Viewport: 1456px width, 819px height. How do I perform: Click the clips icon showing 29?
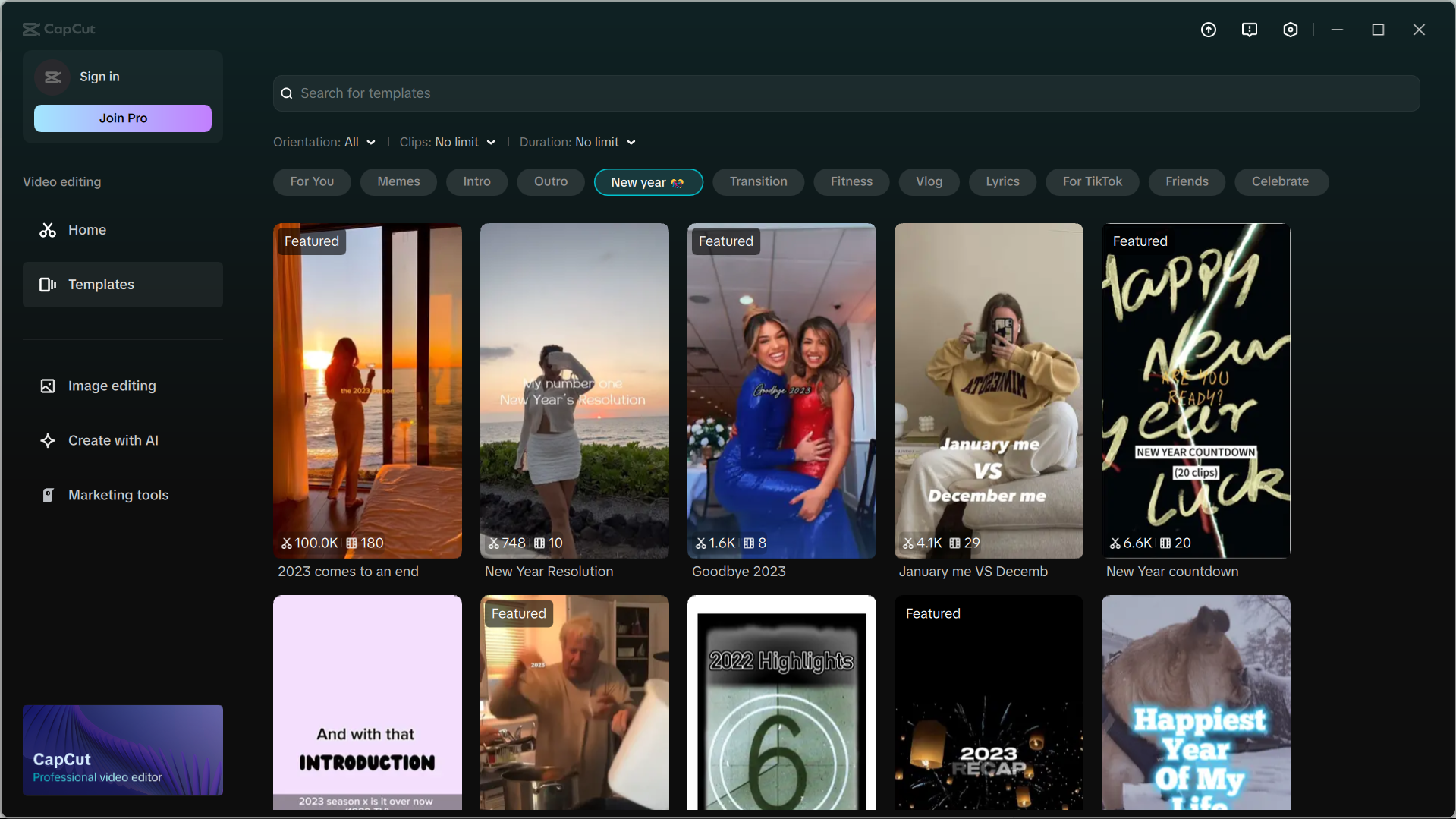[x=955, y=543]
